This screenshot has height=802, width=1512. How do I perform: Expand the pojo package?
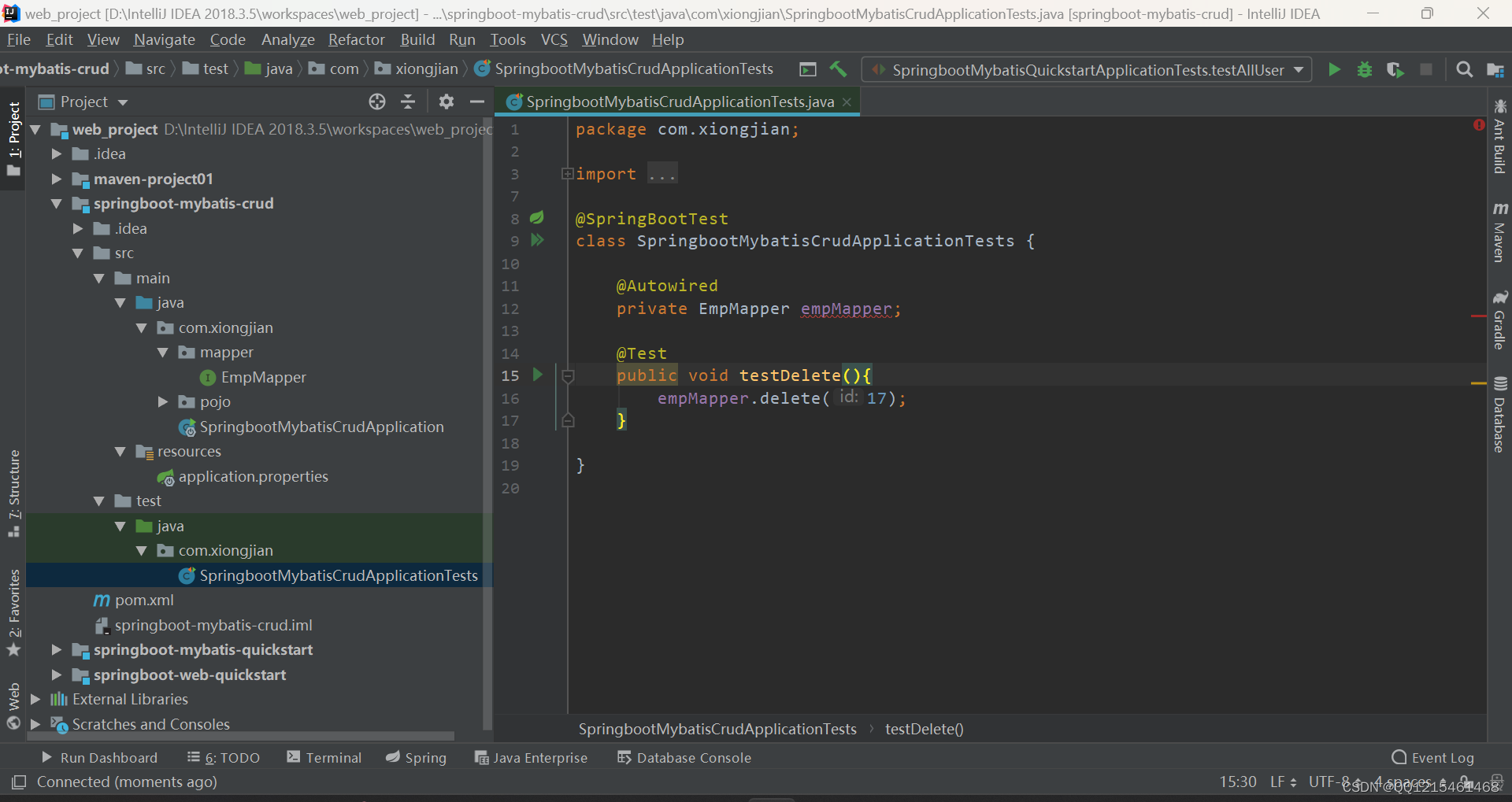point(163,401)
